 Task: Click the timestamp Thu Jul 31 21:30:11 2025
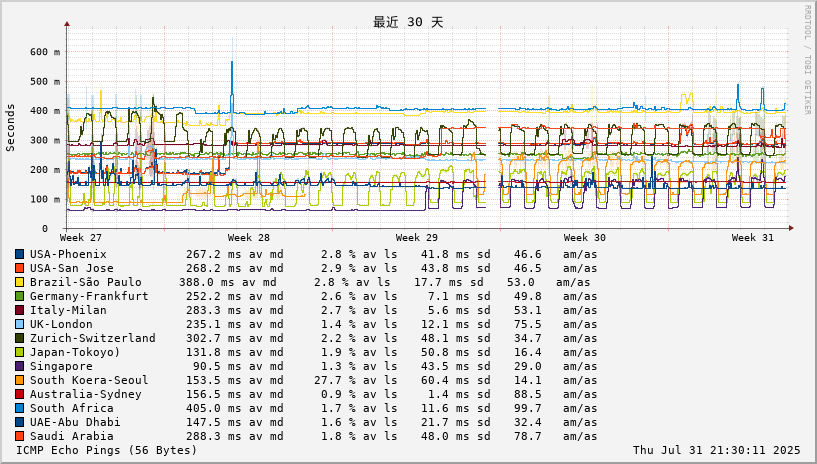pyautogui.click(x=716, y=450)
